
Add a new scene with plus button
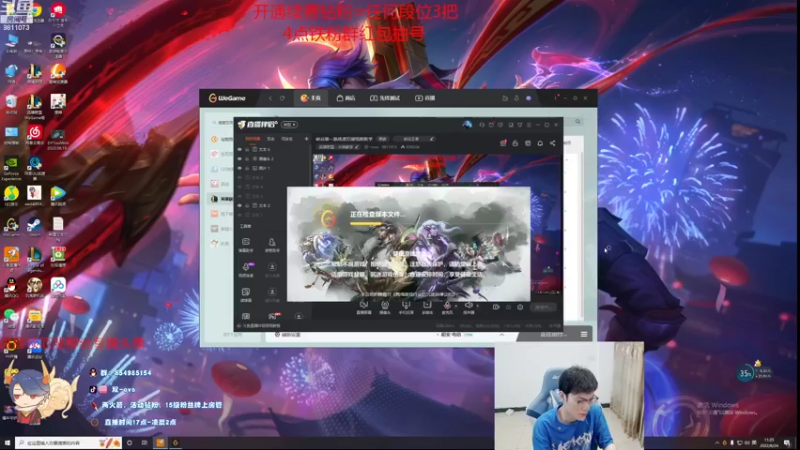(x=307, y=139)
